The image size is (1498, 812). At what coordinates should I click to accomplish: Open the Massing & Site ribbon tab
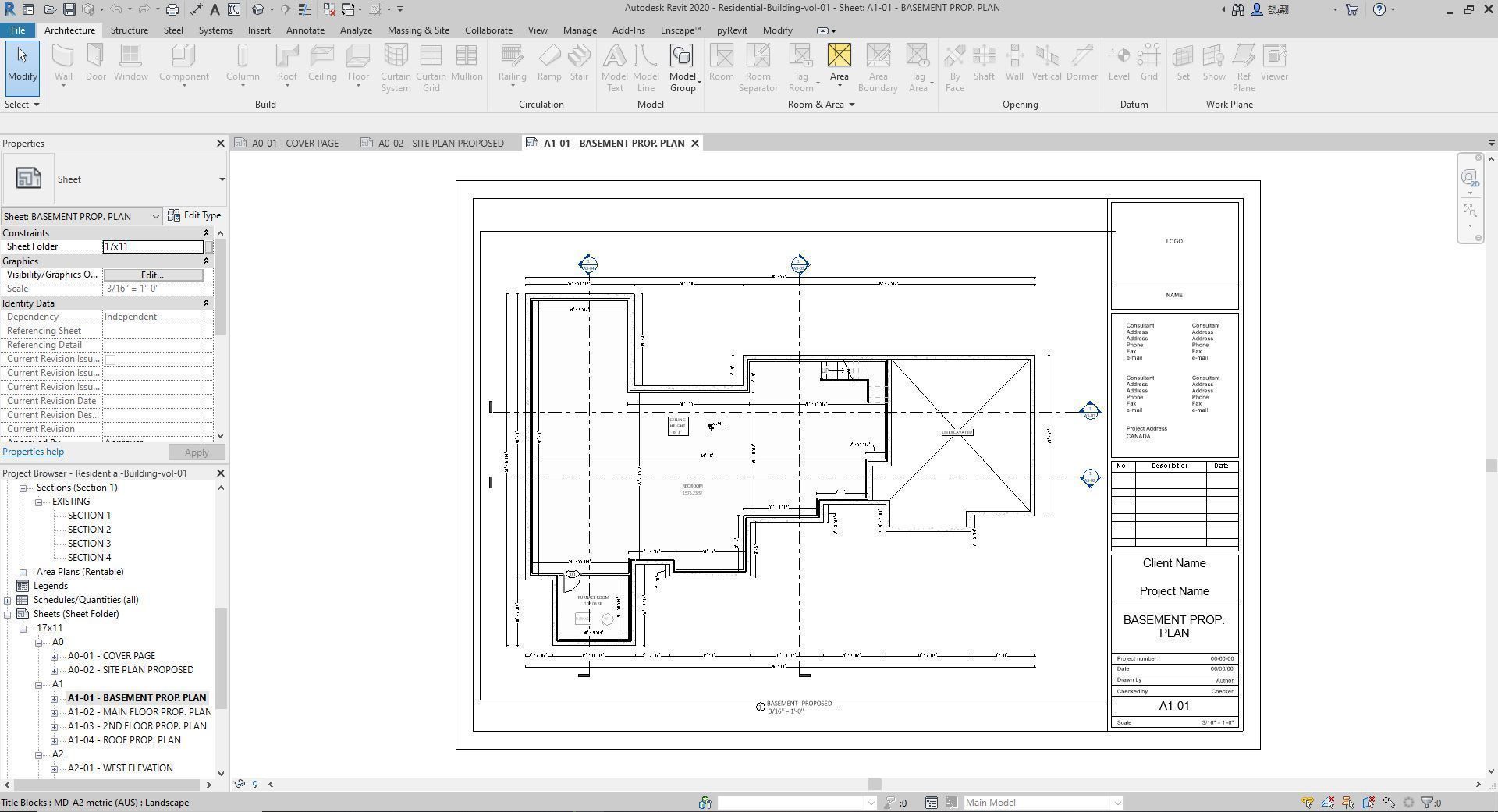pos(418,30)
